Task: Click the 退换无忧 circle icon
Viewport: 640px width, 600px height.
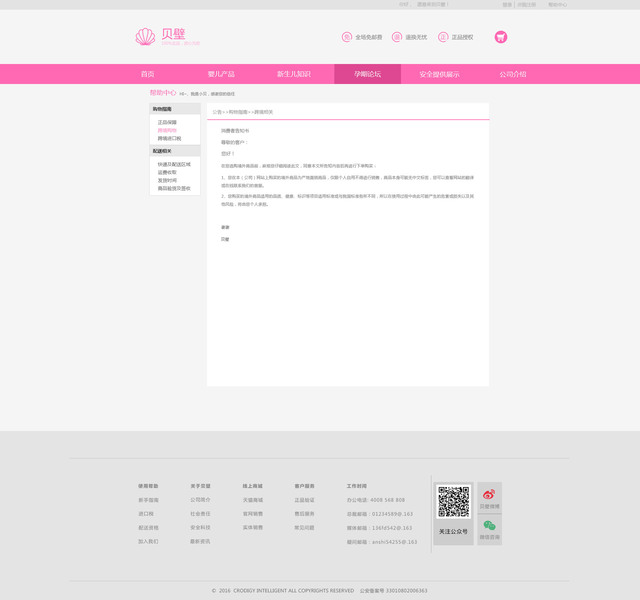Action: pyautogui.click(x=397, y=37)
